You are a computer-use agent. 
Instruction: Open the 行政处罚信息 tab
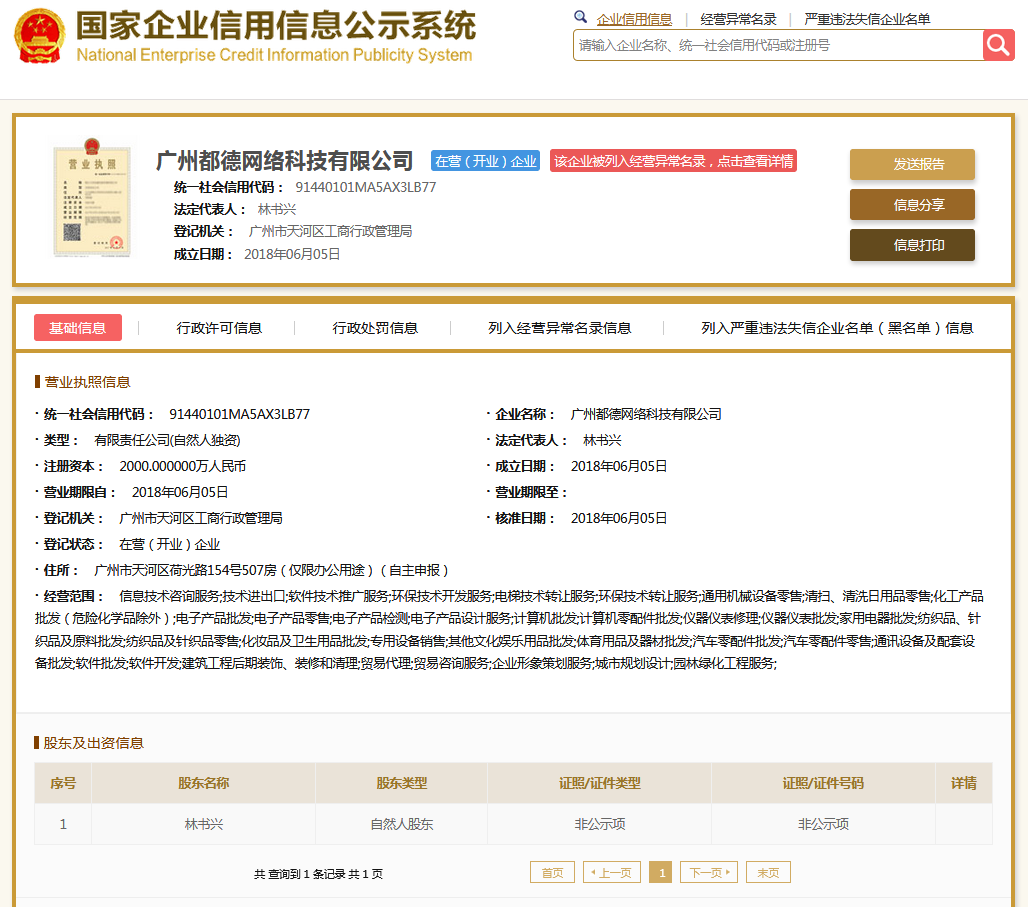375,328
